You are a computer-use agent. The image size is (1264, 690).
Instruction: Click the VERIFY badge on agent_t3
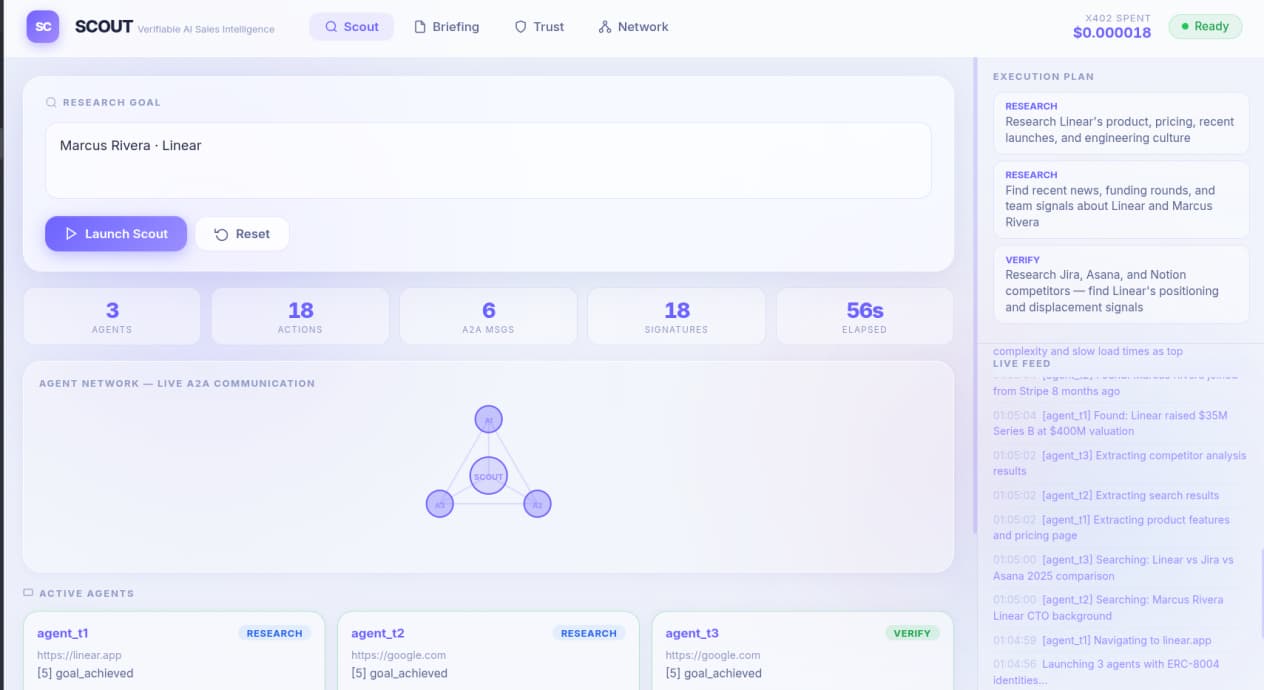coord(912,633)
